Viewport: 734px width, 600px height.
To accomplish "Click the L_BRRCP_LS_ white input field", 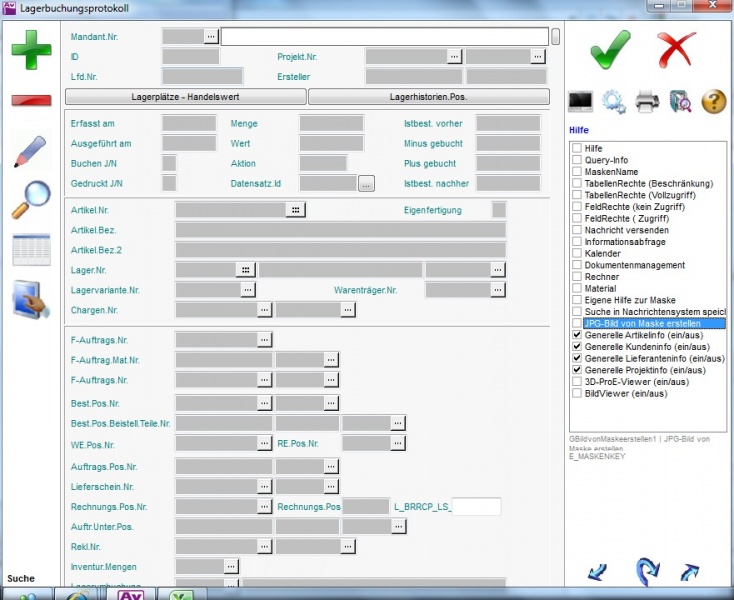I will (476, 507).
